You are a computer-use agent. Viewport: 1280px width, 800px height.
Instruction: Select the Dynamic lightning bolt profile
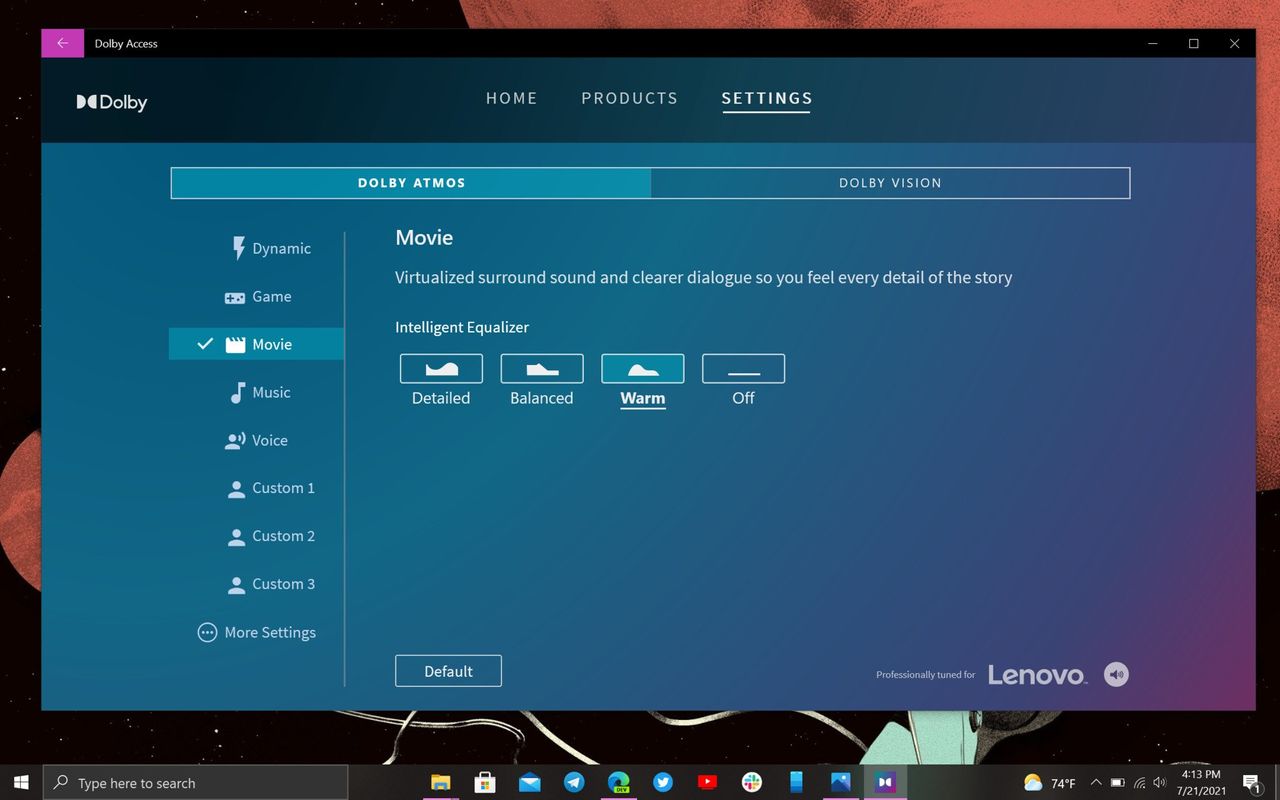coord(271,248)
